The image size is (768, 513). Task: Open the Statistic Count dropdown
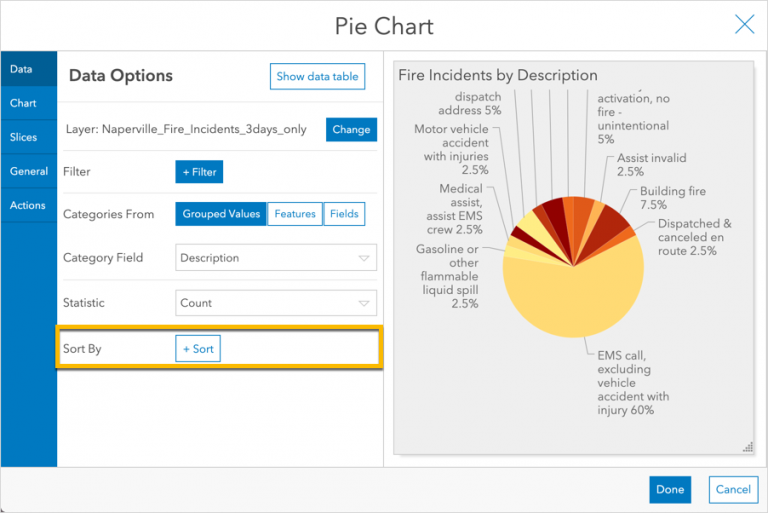(276, 303)
